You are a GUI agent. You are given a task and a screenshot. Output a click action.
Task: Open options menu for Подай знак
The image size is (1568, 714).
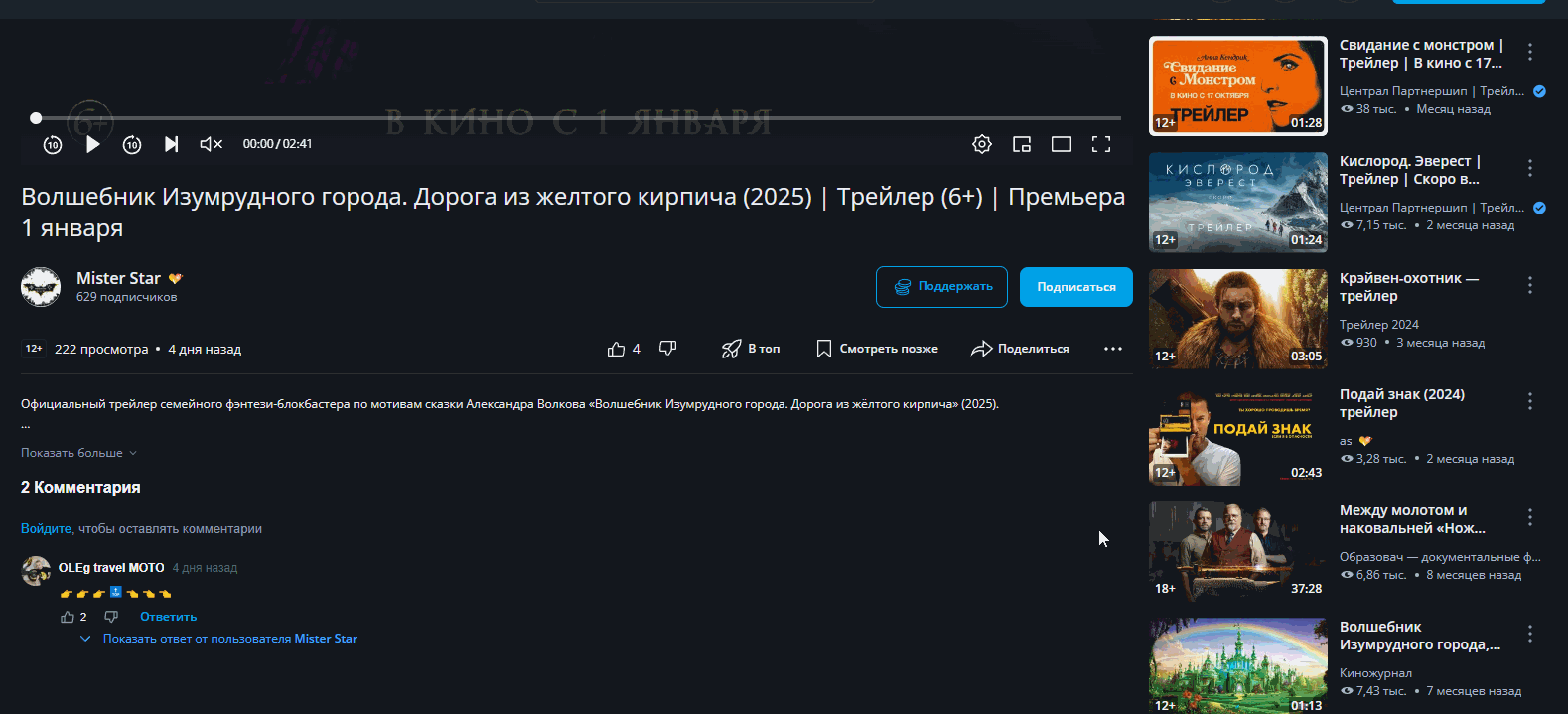1530,401
